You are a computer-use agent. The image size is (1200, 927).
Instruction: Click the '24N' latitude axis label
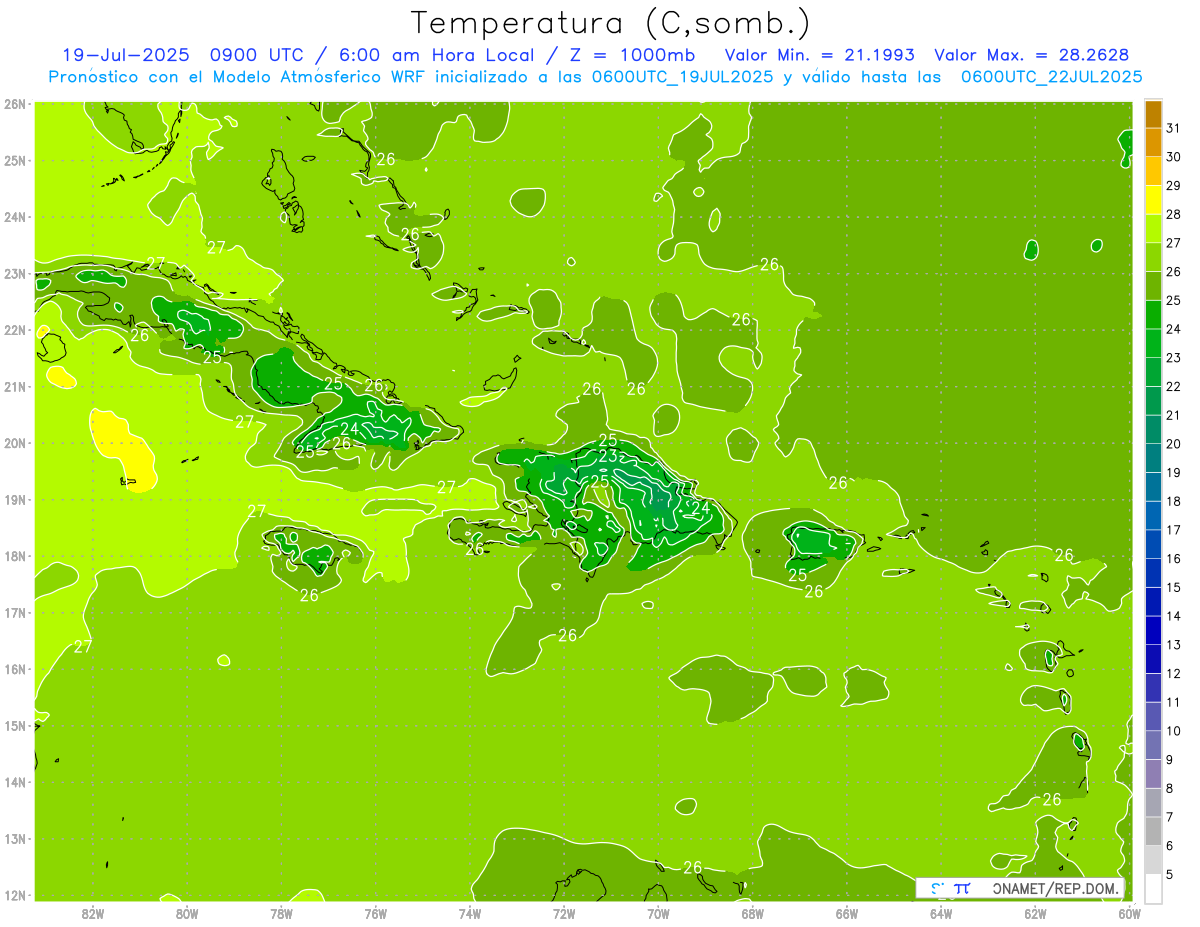click(x=14, y=217)
